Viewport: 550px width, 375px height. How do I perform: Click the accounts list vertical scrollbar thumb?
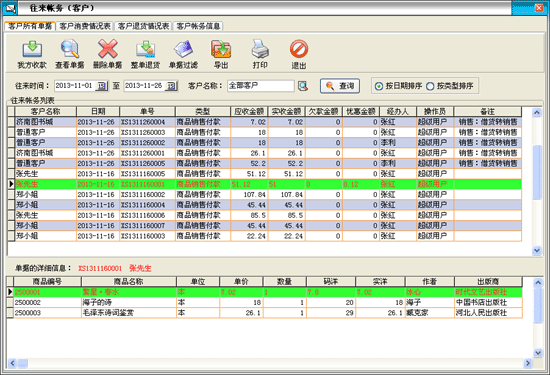tap(537, 172)
